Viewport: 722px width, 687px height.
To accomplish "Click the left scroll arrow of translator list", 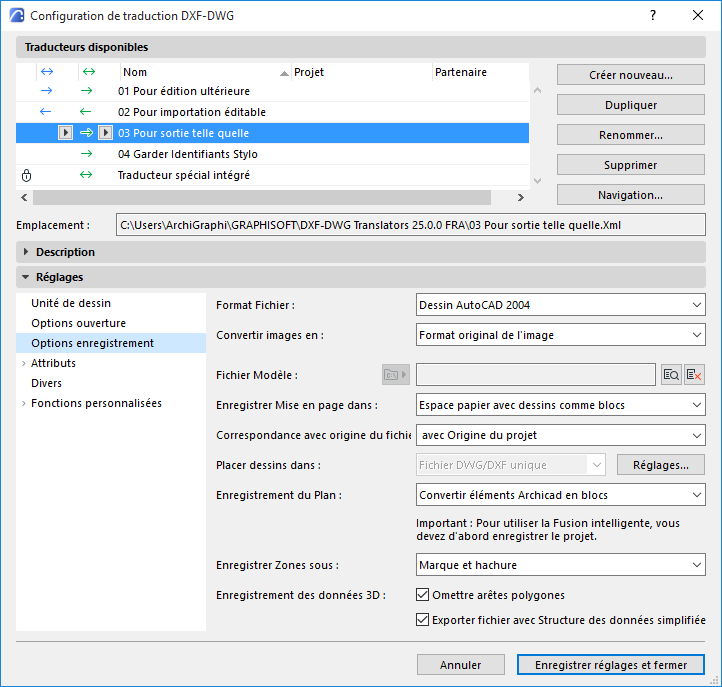I will point(24,198).
